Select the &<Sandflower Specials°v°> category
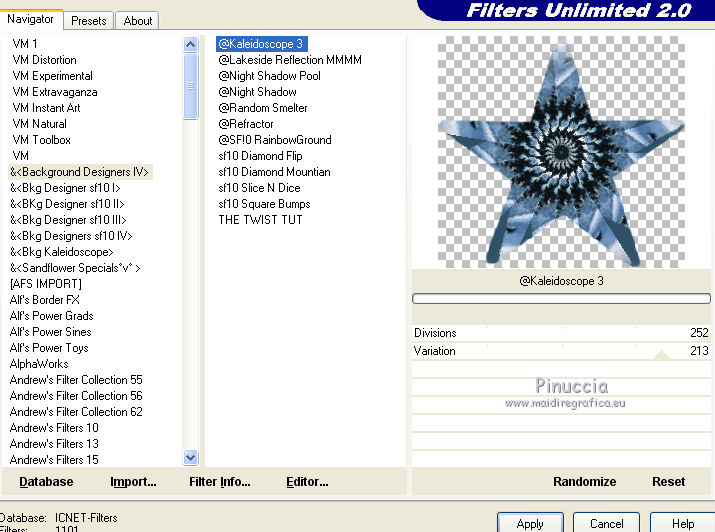 click(75, 268)
